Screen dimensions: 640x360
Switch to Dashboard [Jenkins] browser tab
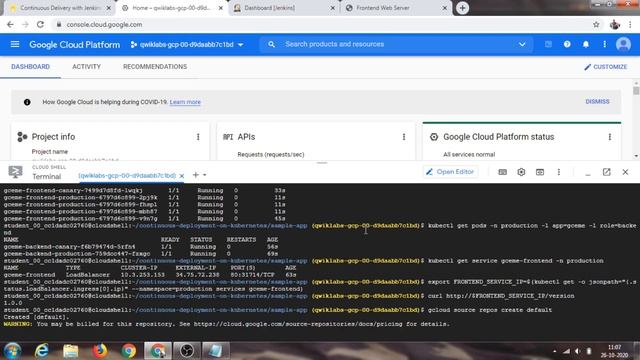[283, 8]
